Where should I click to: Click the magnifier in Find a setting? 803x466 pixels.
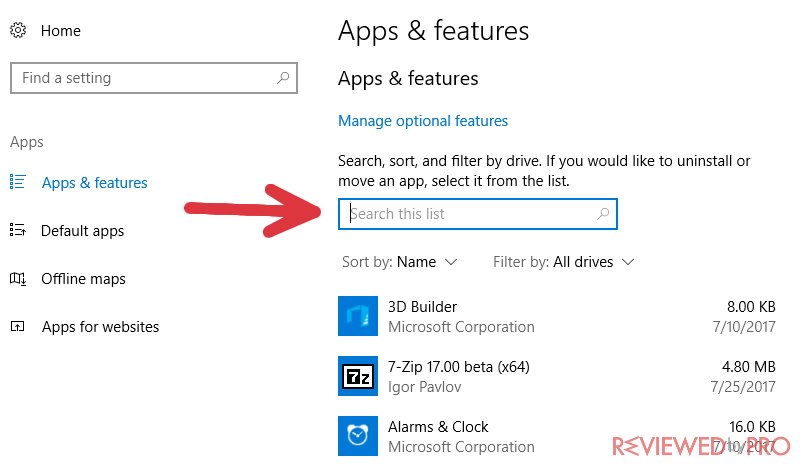(283, 78)
